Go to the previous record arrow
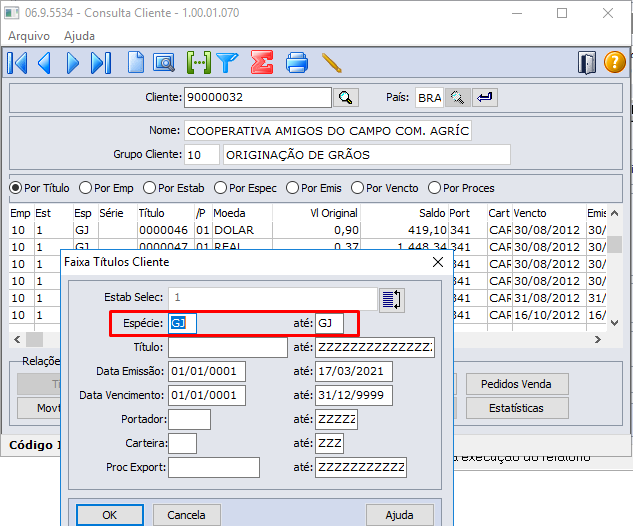Viewport: 633px width, 526px height. pos(44,63)
